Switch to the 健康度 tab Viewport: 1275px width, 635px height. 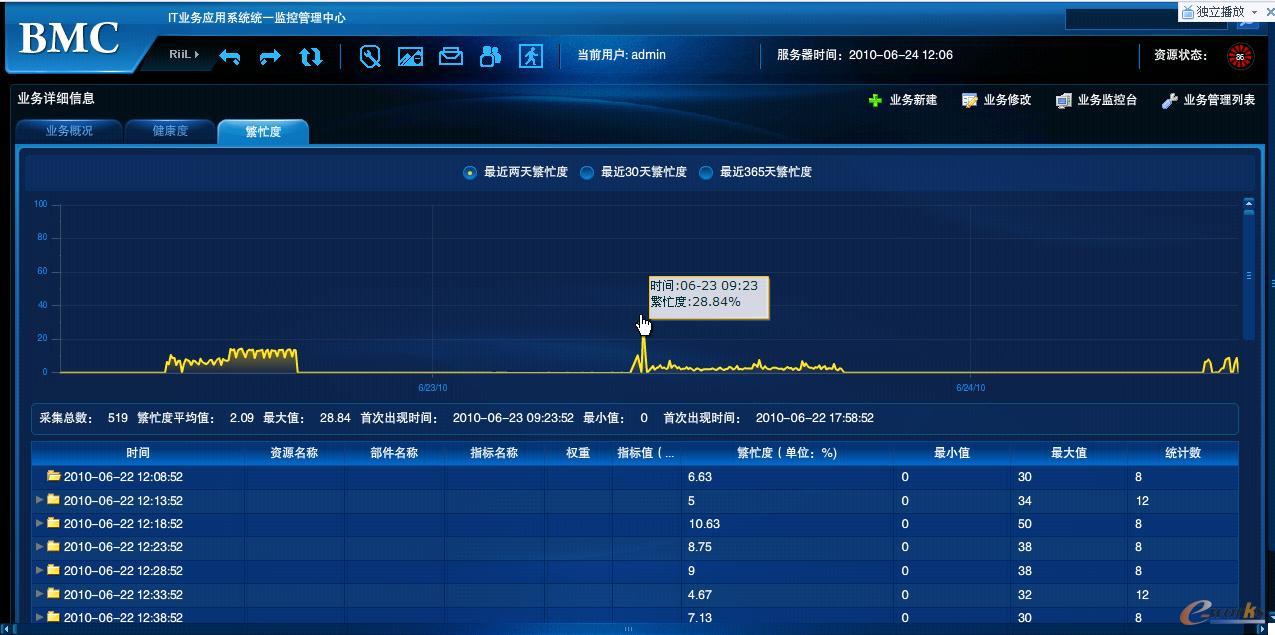point(168,130)
